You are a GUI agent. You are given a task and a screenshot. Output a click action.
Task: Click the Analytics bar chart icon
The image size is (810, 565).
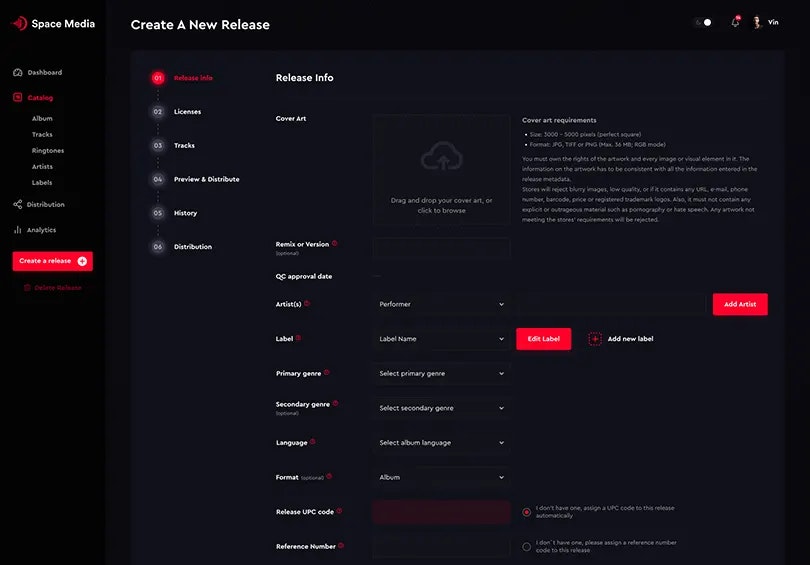18,230
